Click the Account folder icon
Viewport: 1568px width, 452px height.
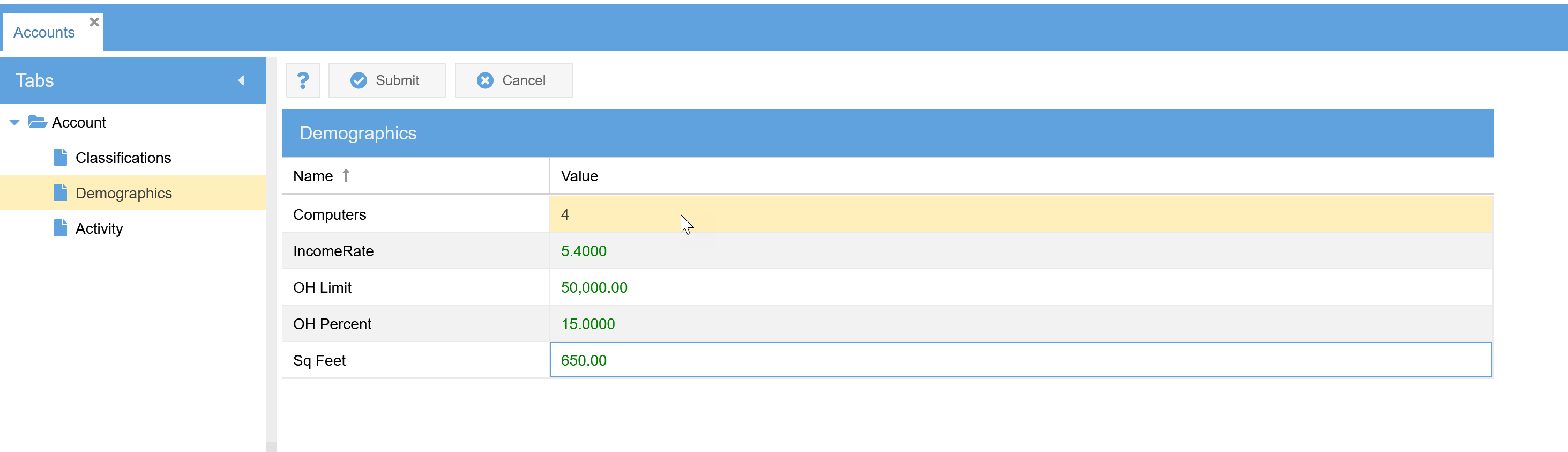tap(38, 122)
